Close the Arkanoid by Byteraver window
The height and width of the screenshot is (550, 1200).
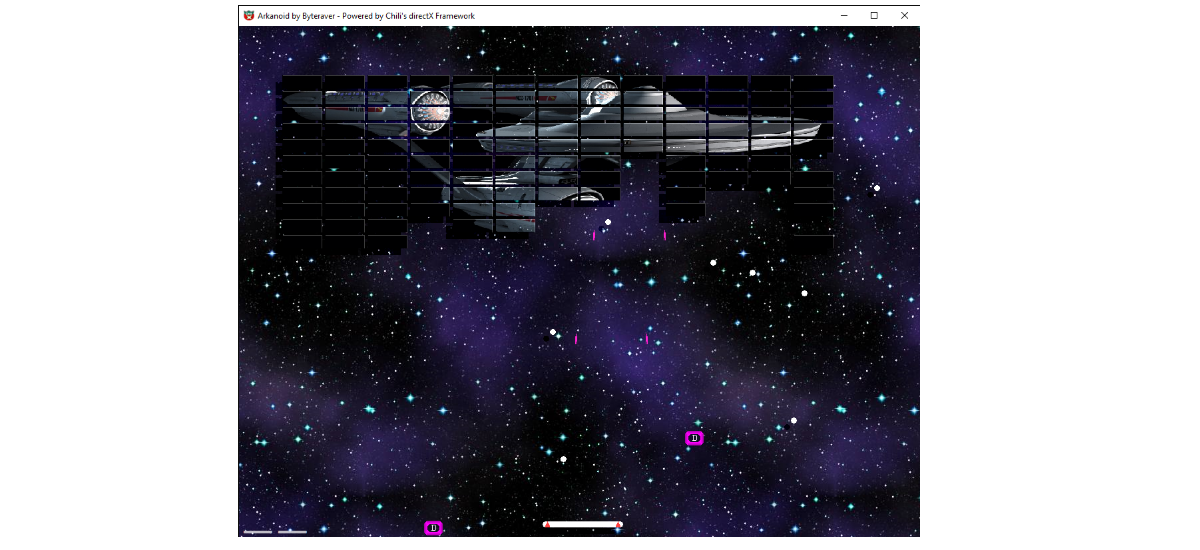point(904,16)
